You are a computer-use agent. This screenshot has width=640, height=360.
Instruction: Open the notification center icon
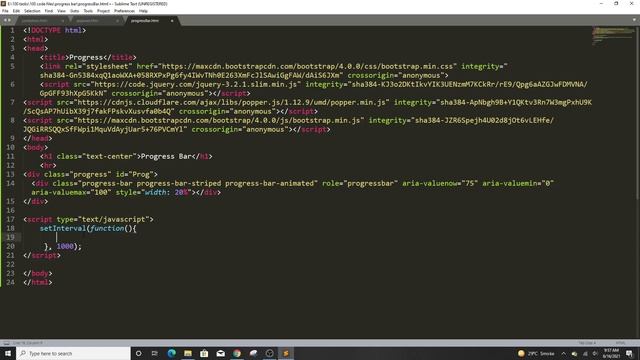click(630, 353)
